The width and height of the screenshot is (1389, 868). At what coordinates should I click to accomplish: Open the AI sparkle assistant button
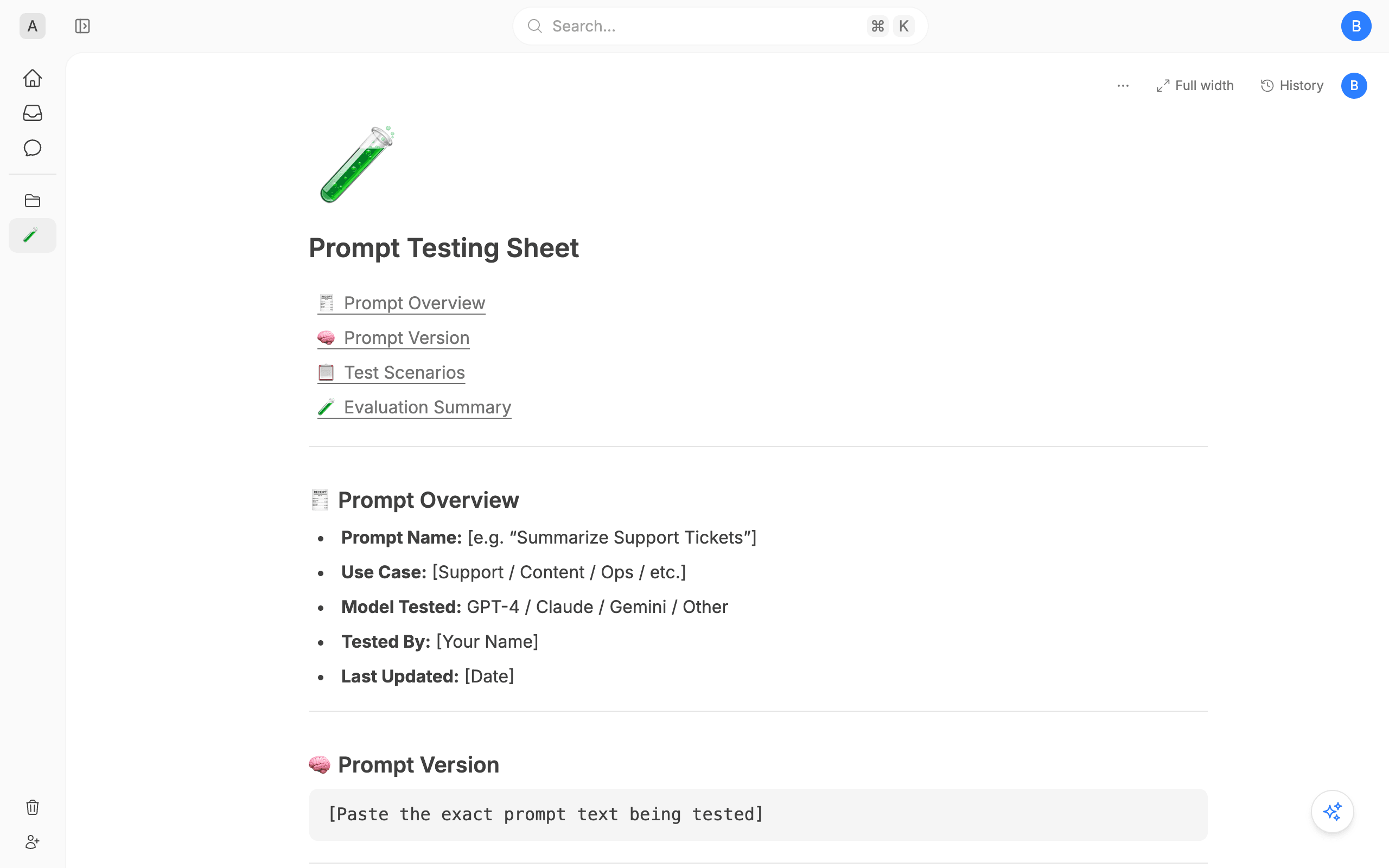[1332, 812]
